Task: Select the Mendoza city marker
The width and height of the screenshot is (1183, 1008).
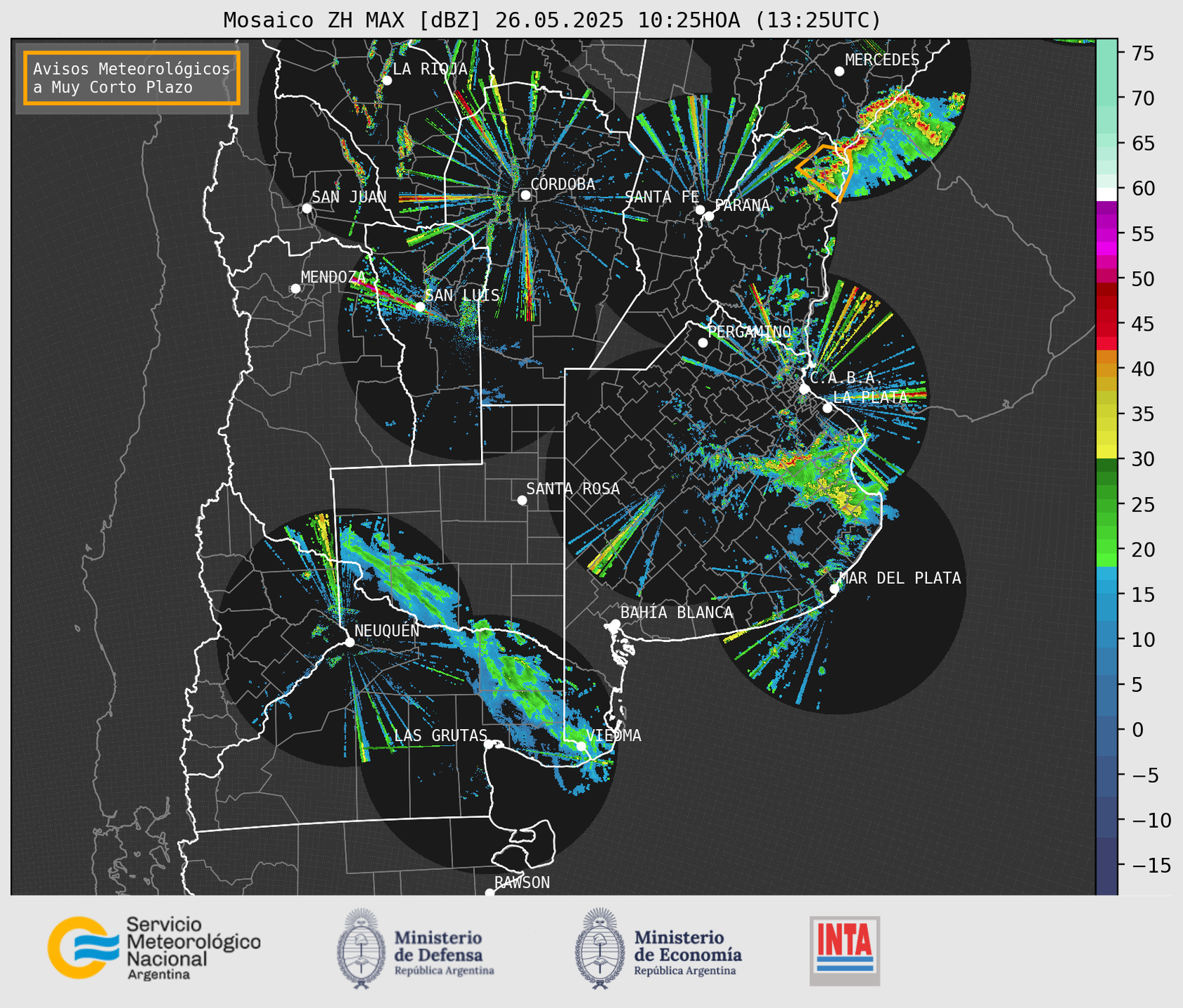Action: point(295,289)
